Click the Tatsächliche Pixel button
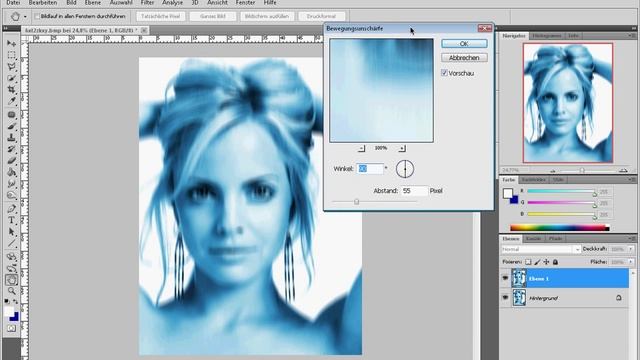The width and height of the screenshot is (640, 360). click(160, 16)
